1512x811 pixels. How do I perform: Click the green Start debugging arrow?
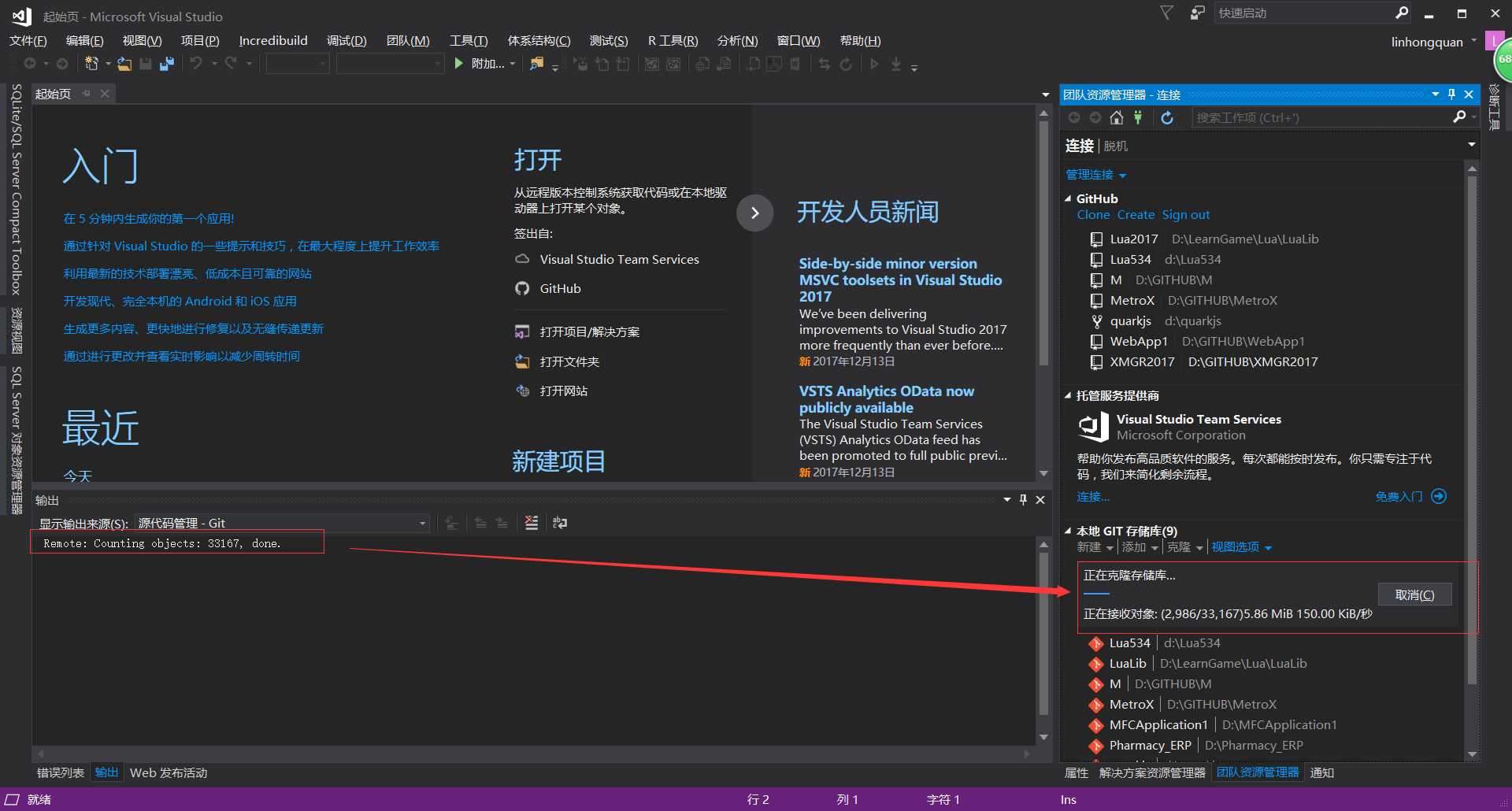459,64
